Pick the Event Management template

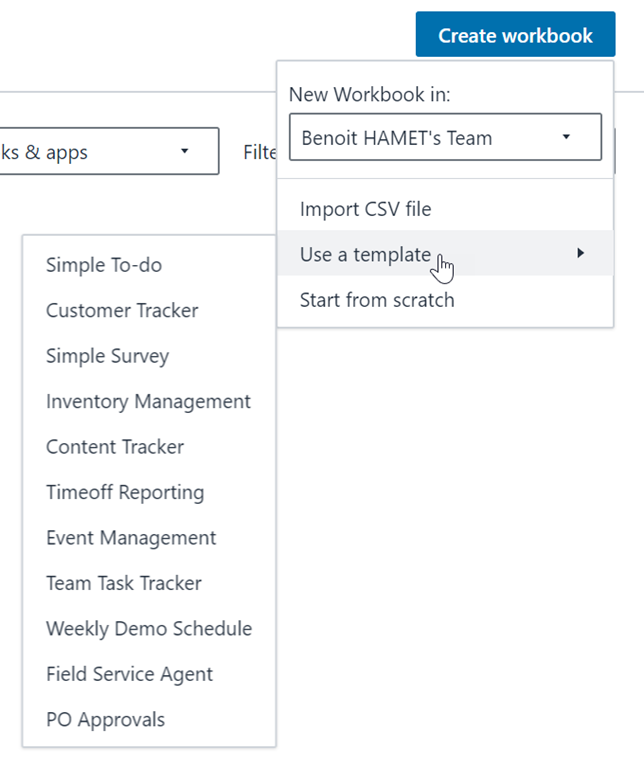131,538
